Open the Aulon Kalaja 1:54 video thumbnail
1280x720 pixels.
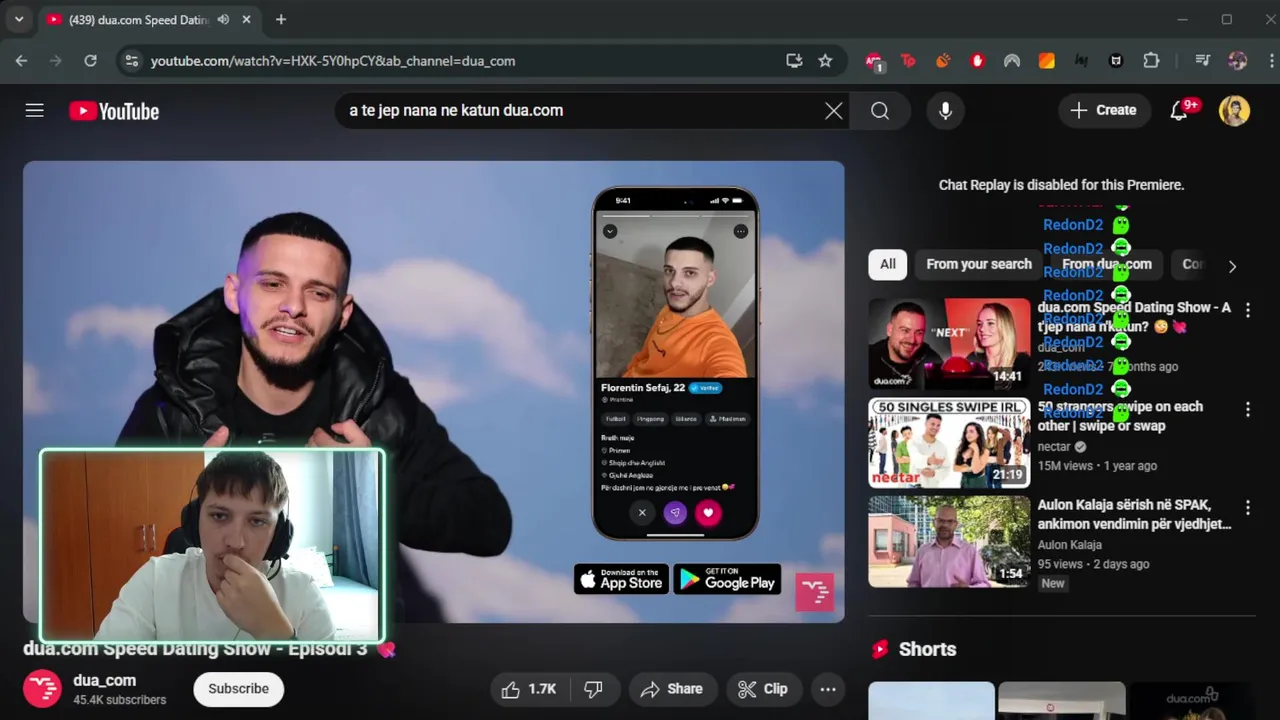(949, 541)
